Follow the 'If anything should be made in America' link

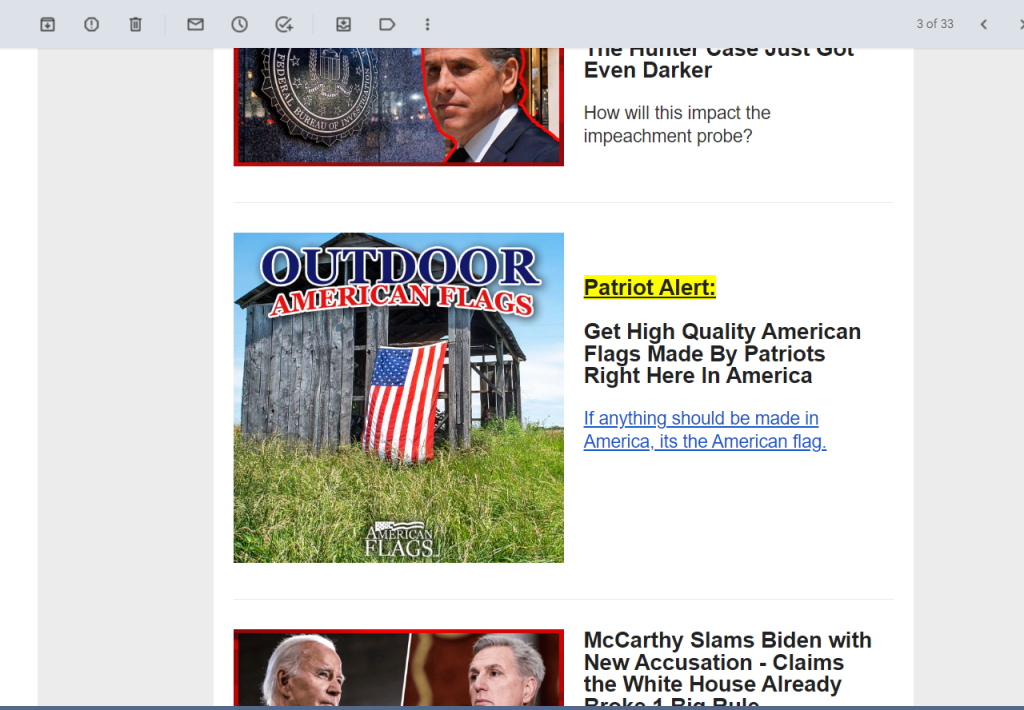(x=705, y=430)
